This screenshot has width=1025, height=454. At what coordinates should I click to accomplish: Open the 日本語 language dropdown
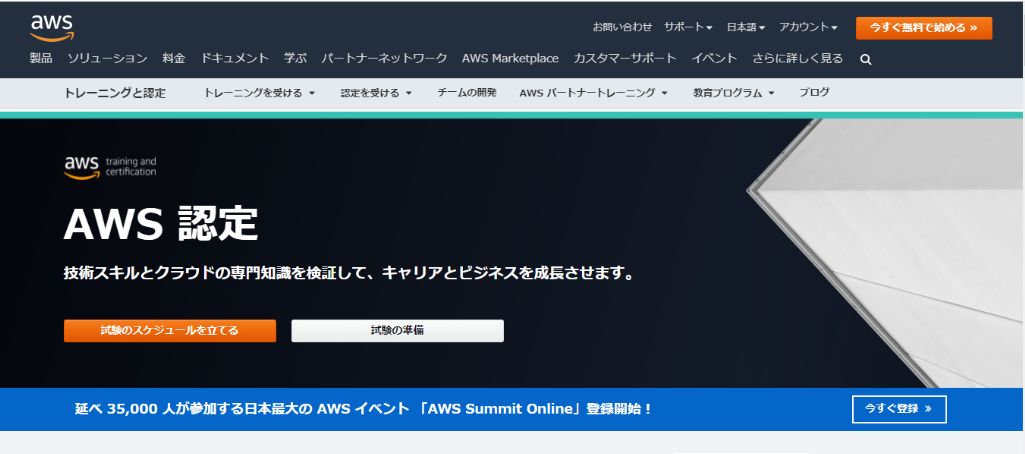click(746, 27)
